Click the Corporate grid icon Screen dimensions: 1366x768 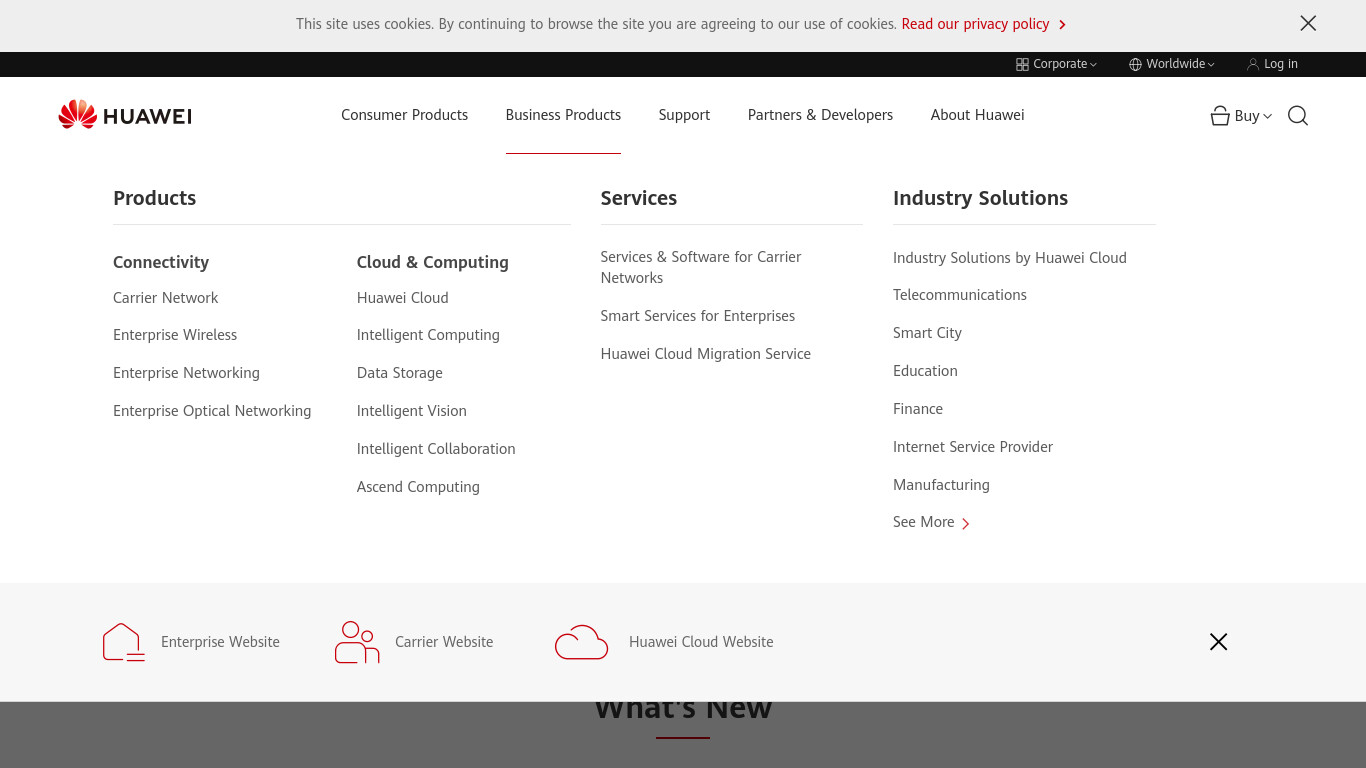[x=1022, y=64]
